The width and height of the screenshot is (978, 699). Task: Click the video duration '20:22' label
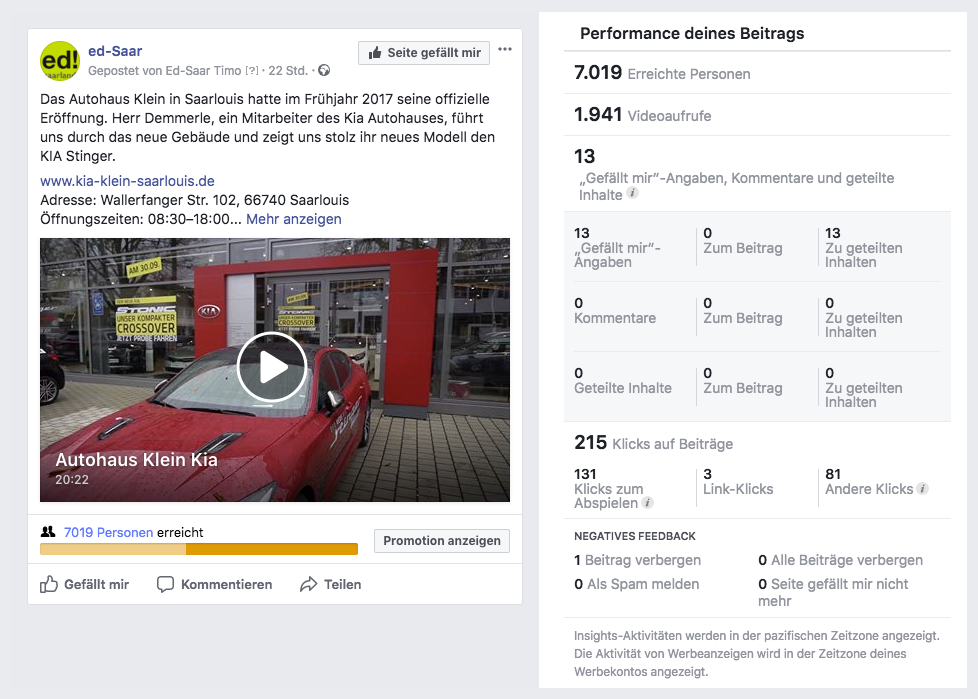72,480
